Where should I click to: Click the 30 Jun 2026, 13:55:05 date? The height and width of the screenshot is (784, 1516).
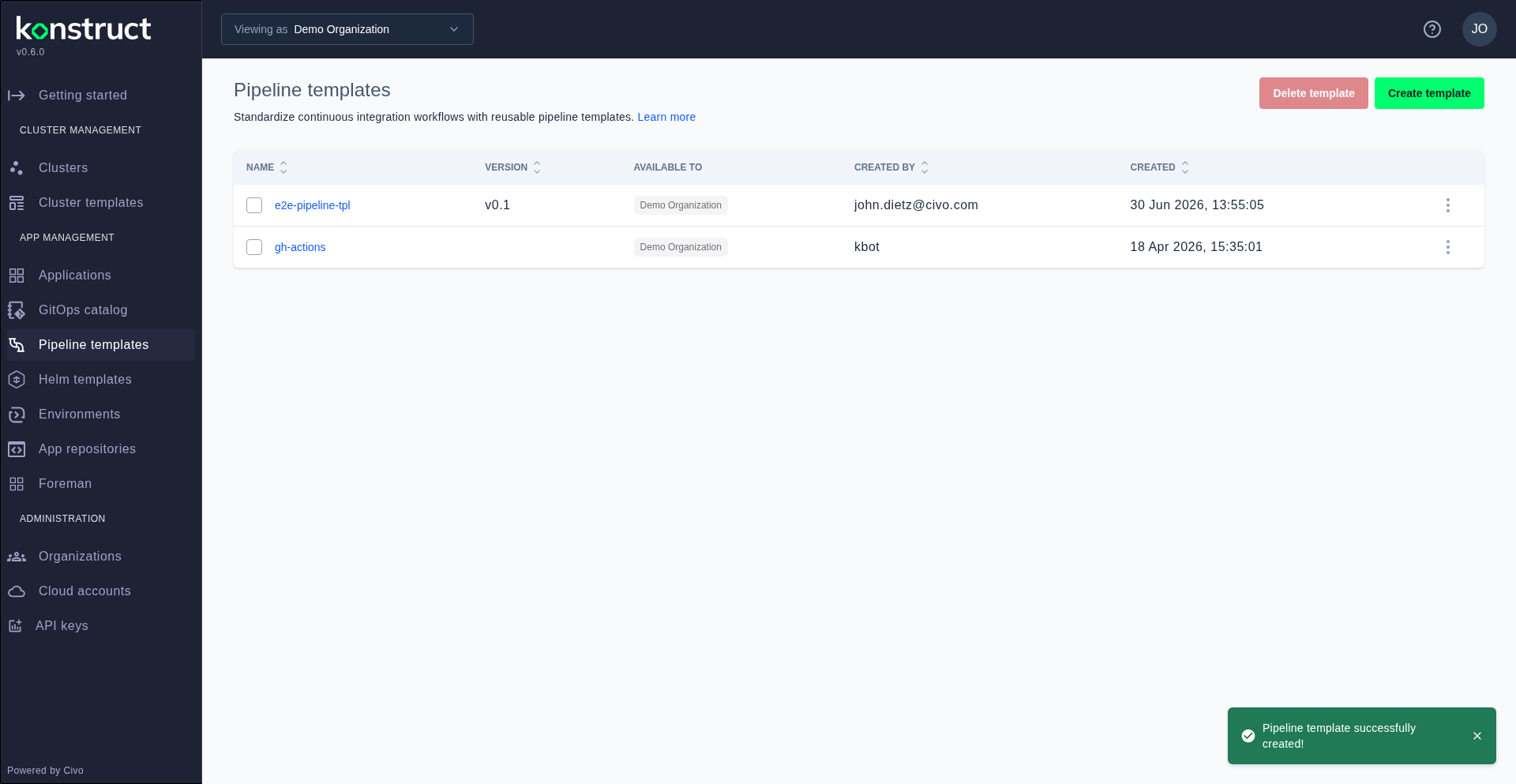(x=1197, y=205)
